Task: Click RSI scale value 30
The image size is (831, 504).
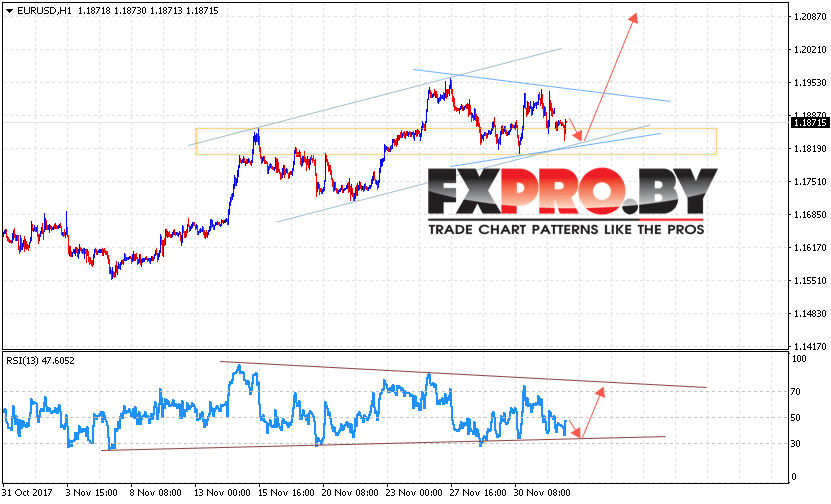Action: point(795,444)
